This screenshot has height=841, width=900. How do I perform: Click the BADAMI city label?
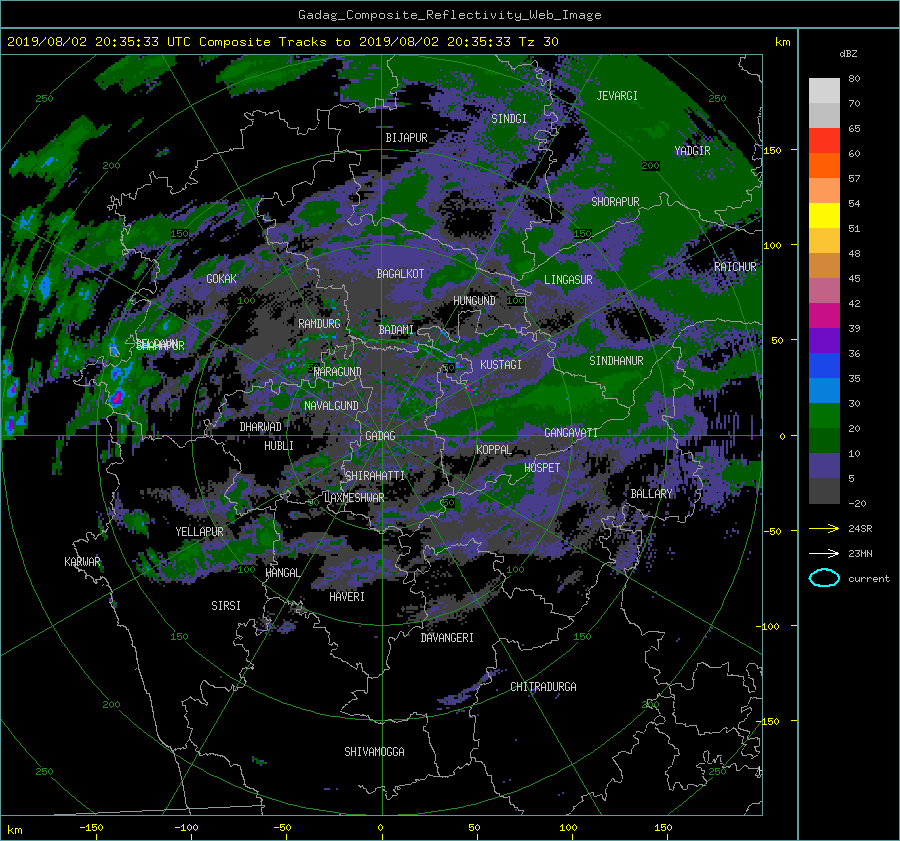pyautogui.click(x=396, y=330)
